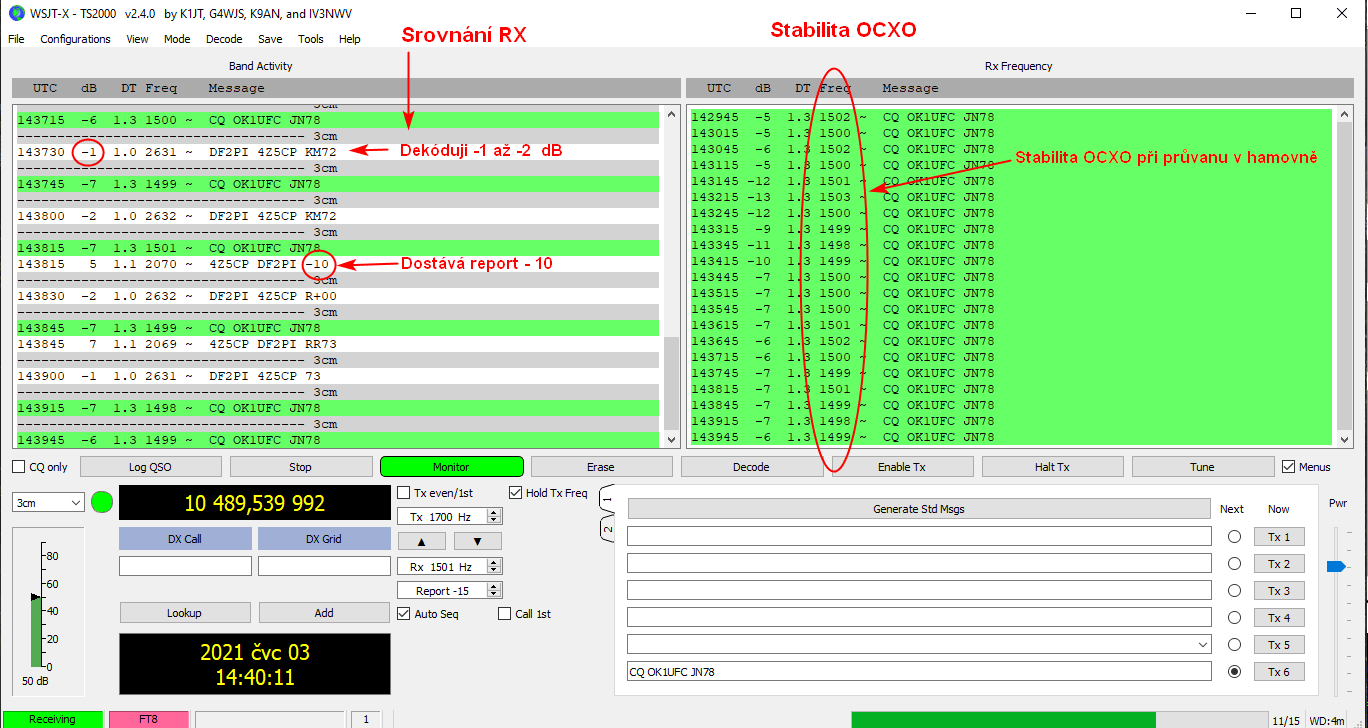Uncheck Hold Tx Freq

coord(516,492)
